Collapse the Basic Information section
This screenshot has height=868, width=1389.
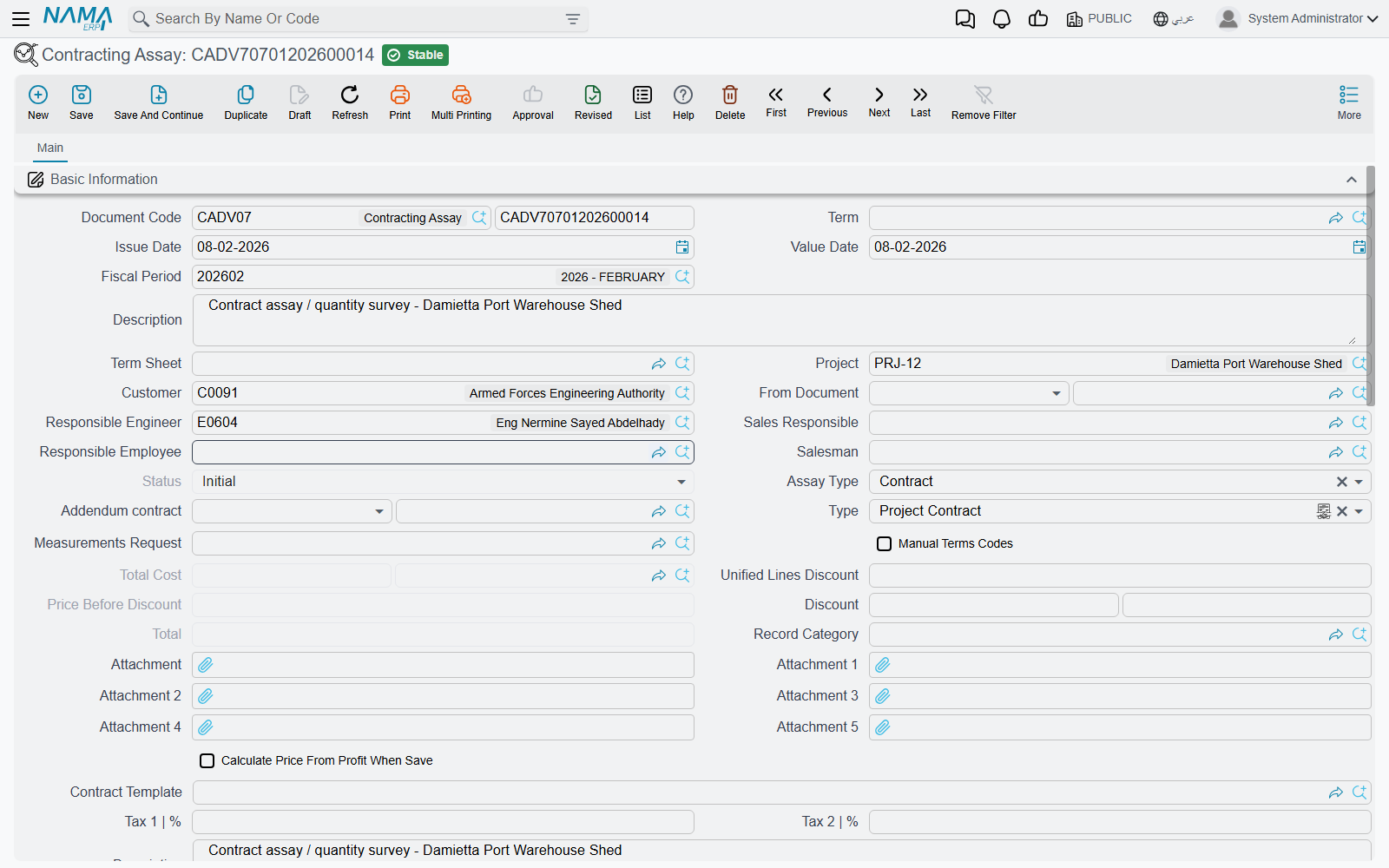(1352, 180)
